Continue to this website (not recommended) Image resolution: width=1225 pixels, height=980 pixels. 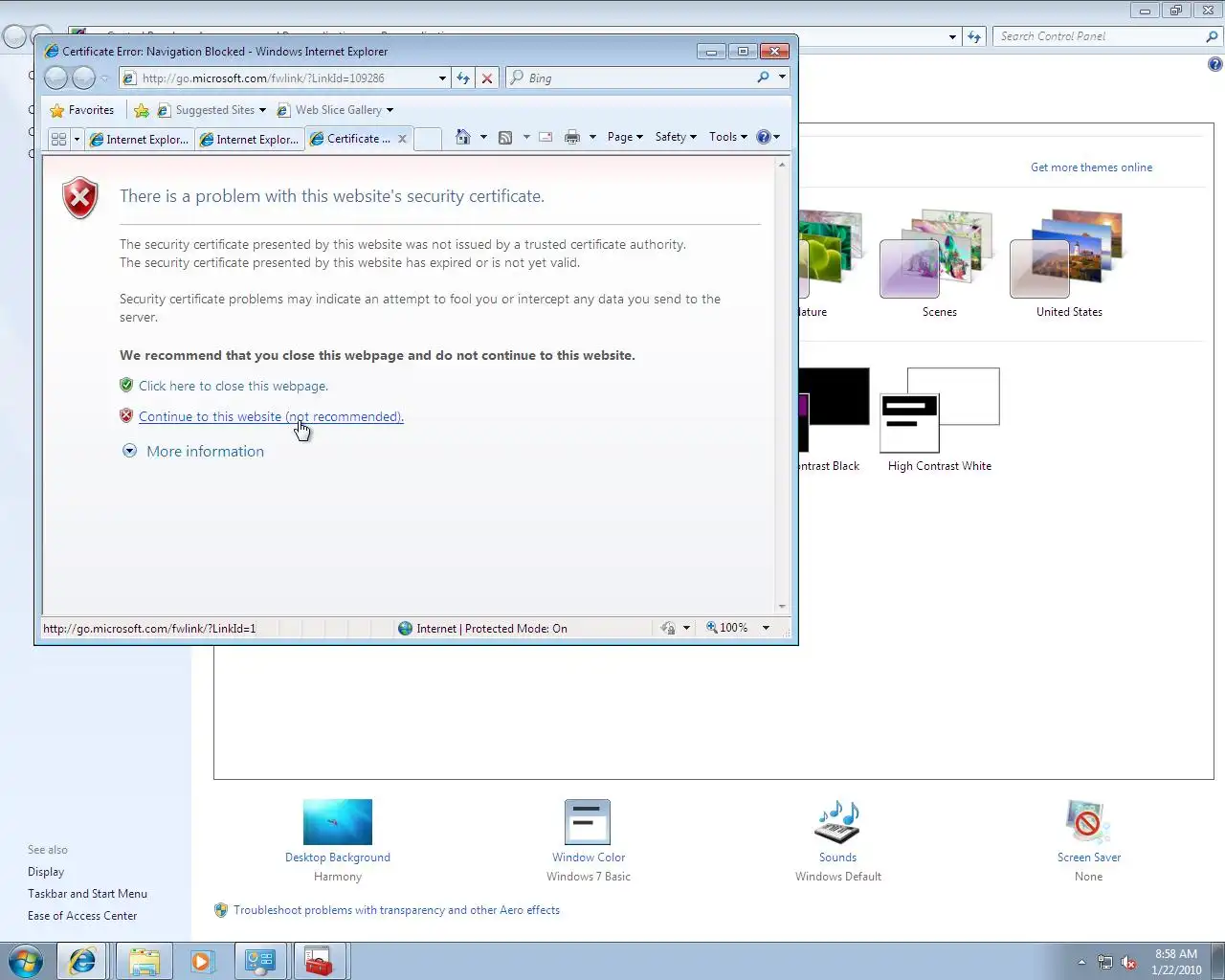click(271, 416)
